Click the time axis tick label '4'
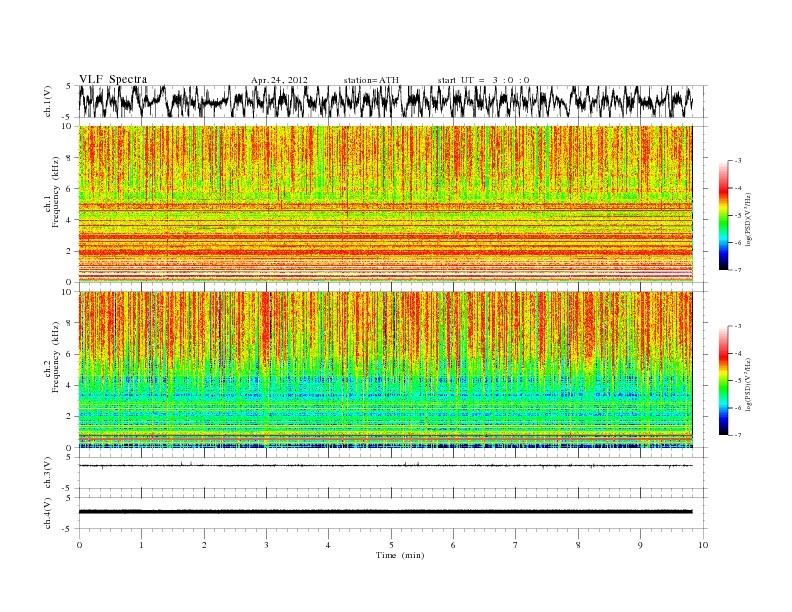 pyautogui.click(x=328, y=545)
